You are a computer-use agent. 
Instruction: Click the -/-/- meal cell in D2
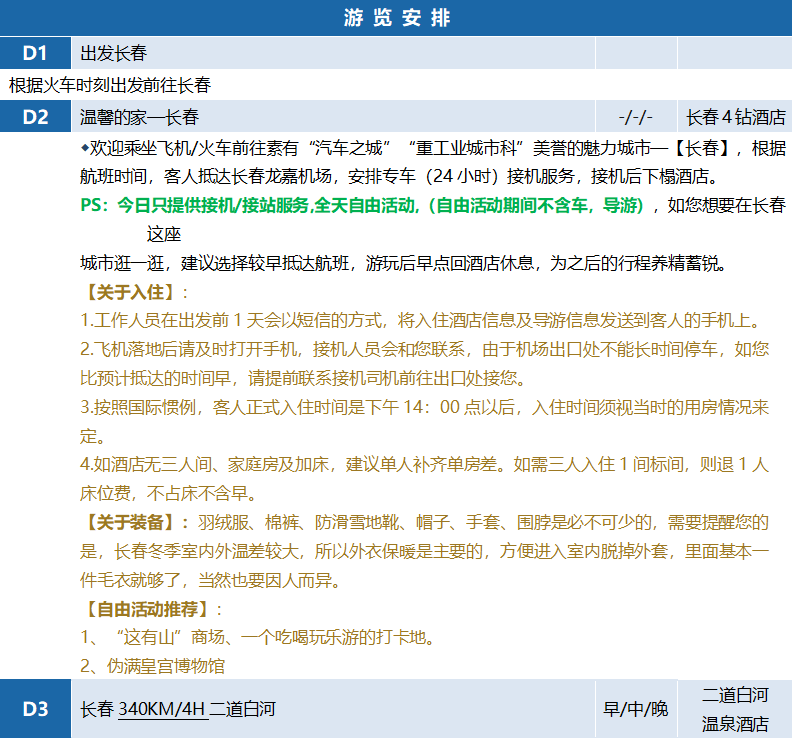pos(635,117)
